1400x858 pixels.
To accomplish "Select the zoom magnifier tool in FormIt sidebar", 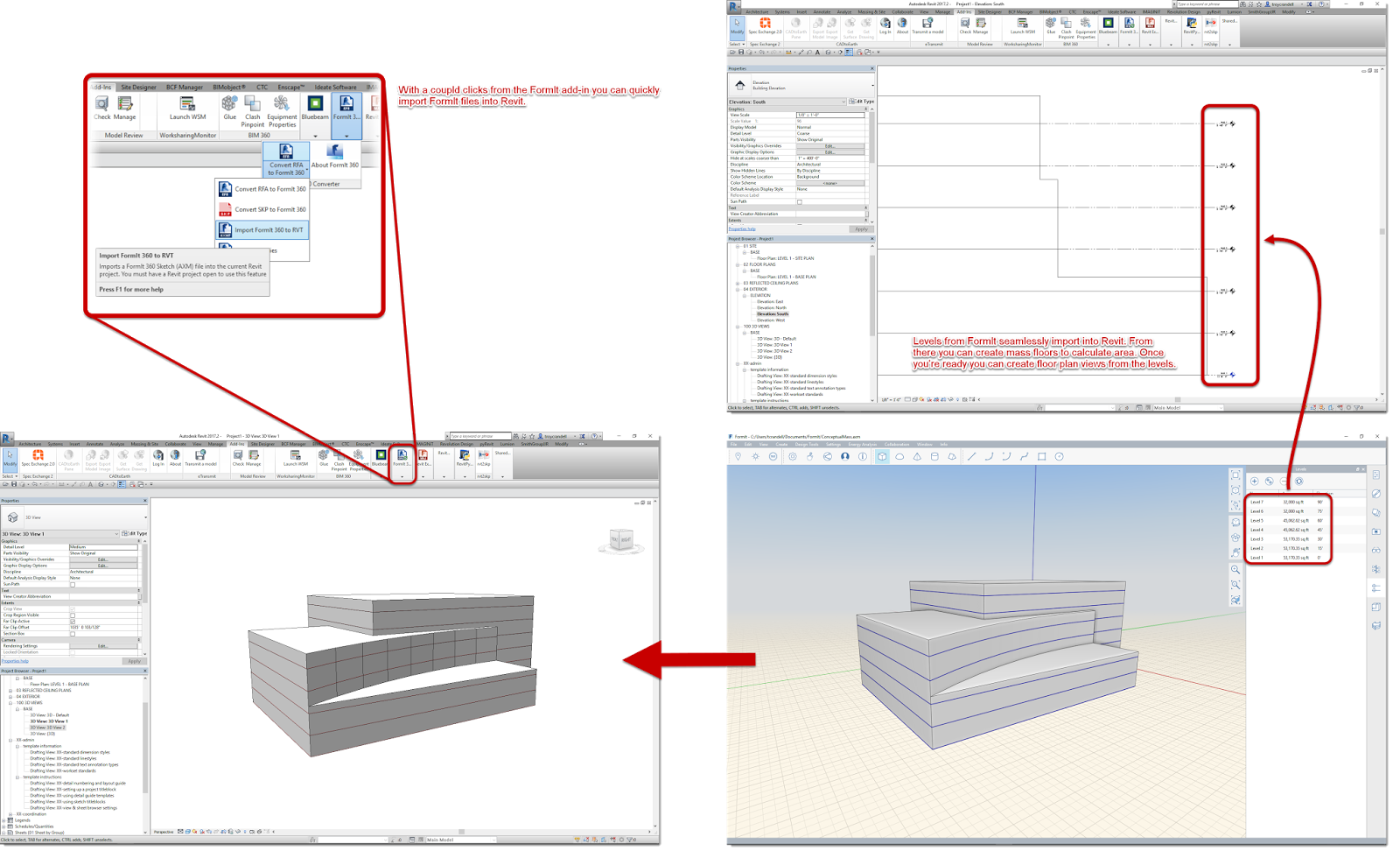I will click(x=1235, y=569).
